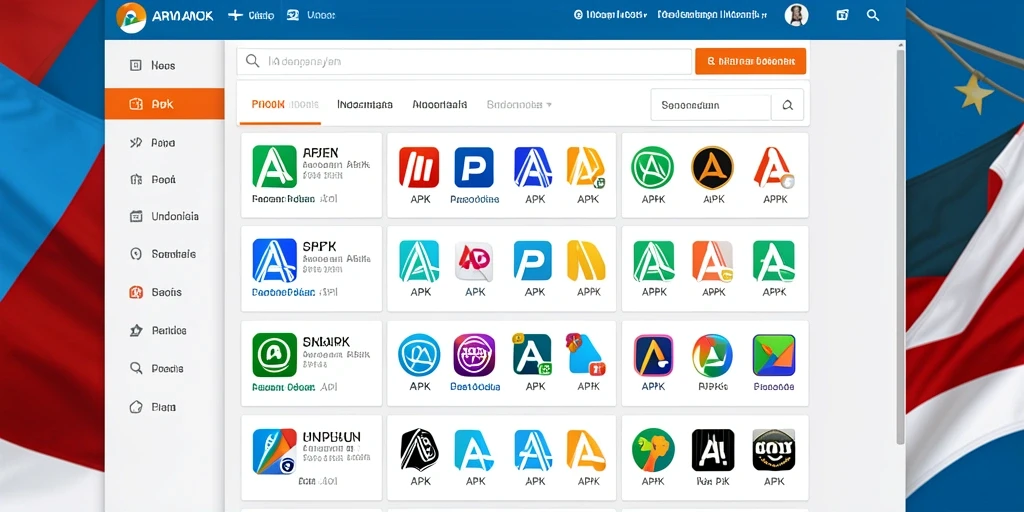Click the UNPUBUN app title
This screenshot has width=1024, height=512.
(332, 436)
